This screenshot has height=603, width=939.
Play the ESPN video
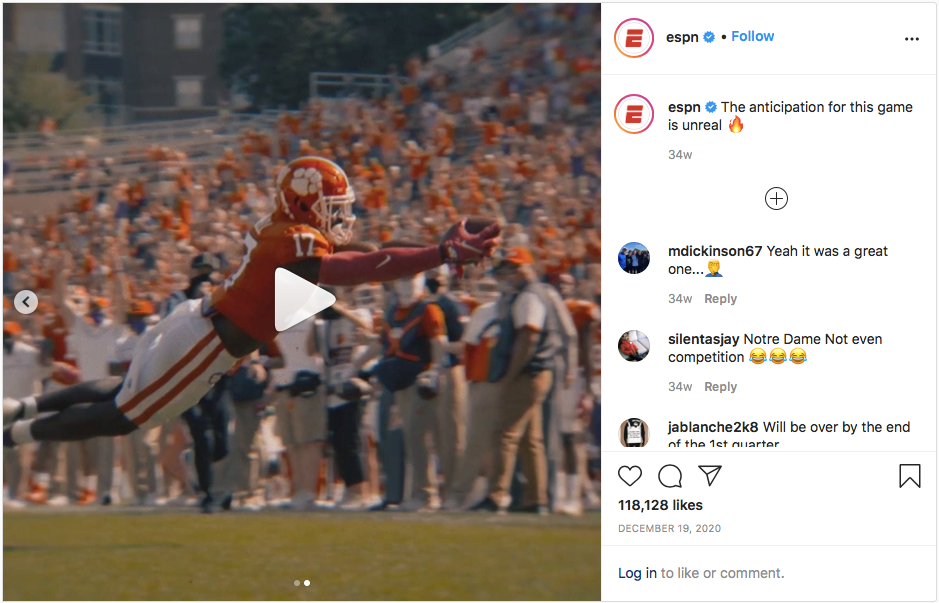[x=302, y=299]
